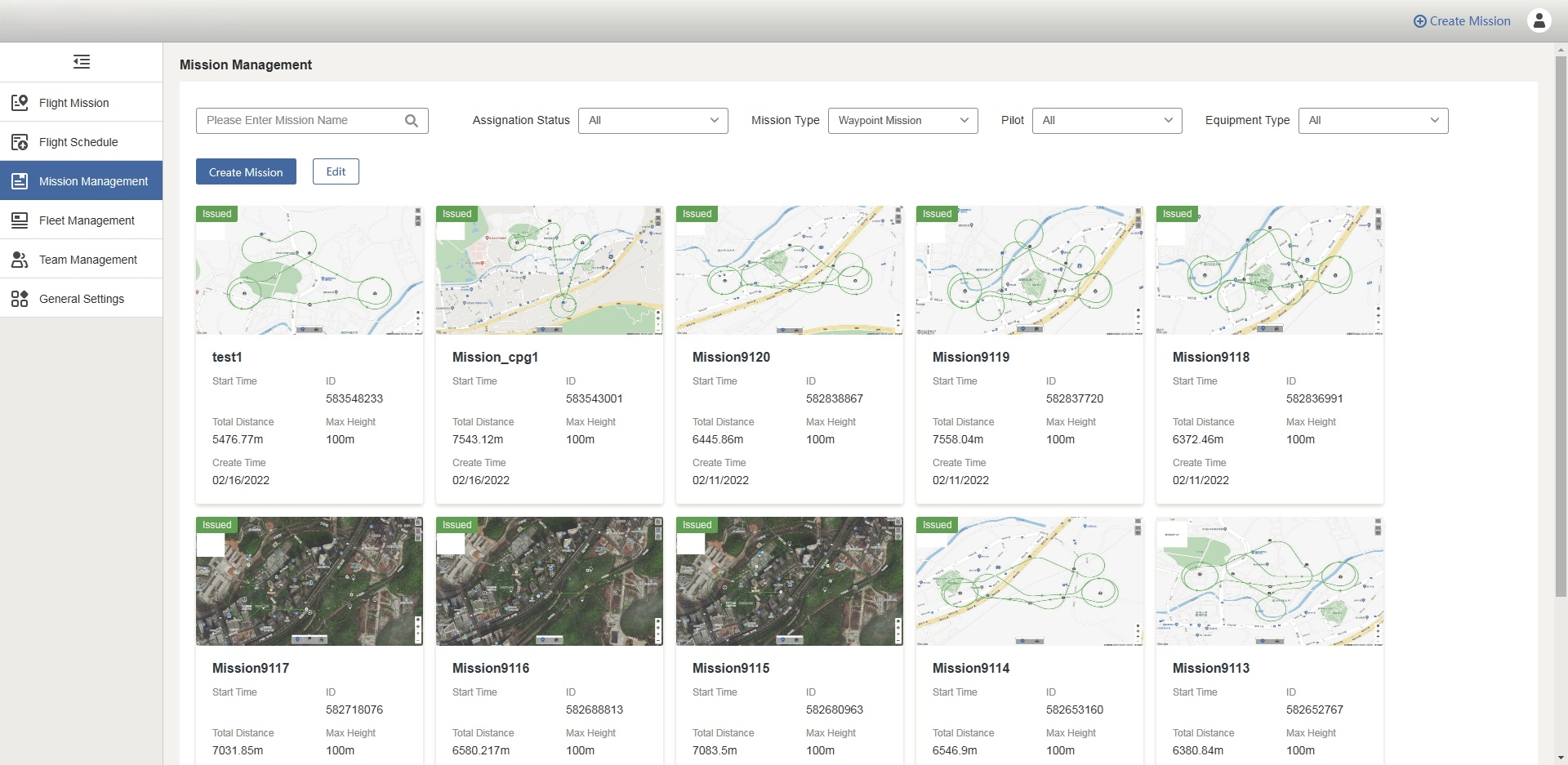Open Fleet Management via its sidebar icon
The width and height of the screenshot is (1568, 765).
tap(20, 220)
